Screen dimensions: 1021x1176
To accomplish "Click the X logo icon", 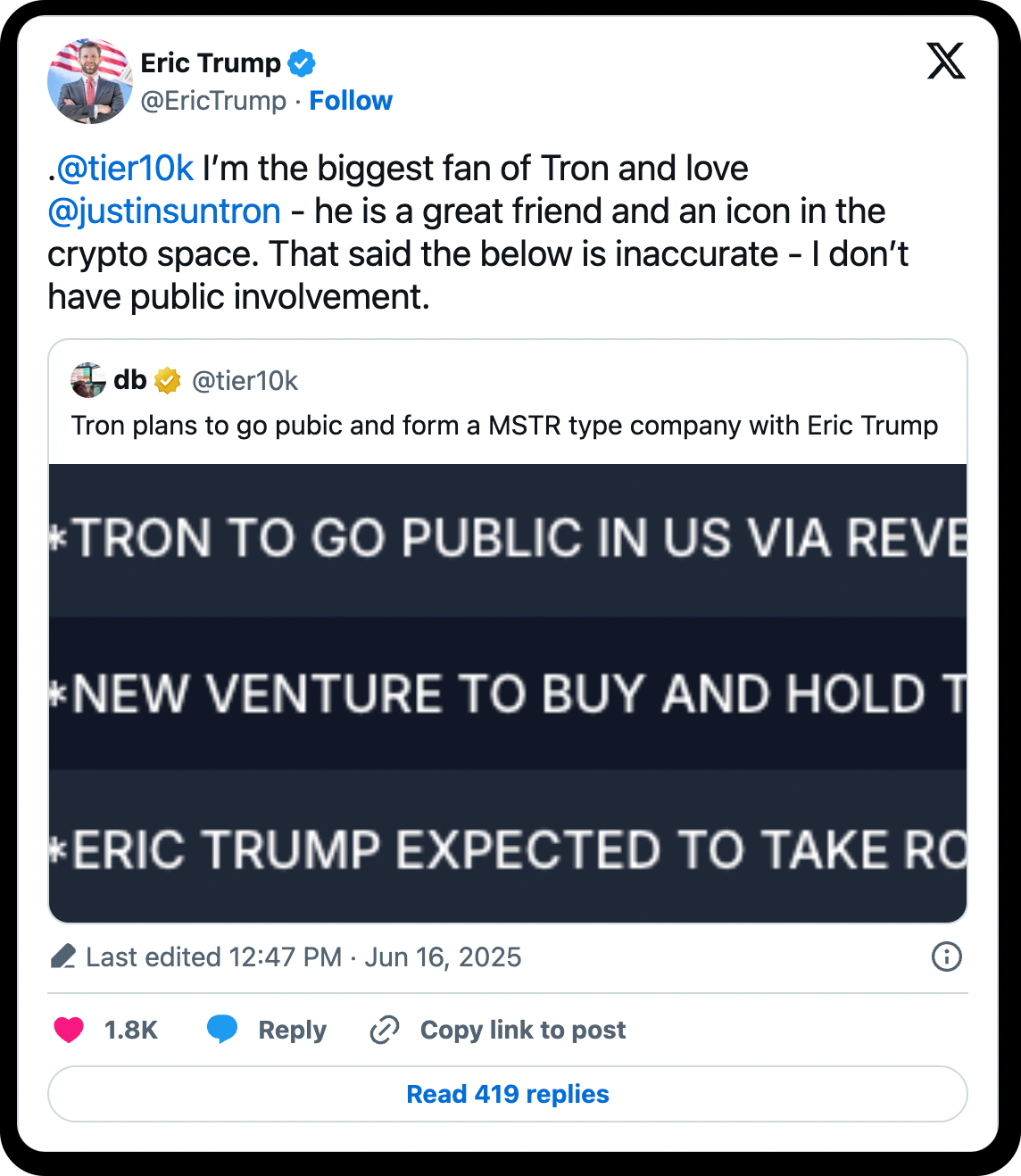I will [x=945, y=62].
